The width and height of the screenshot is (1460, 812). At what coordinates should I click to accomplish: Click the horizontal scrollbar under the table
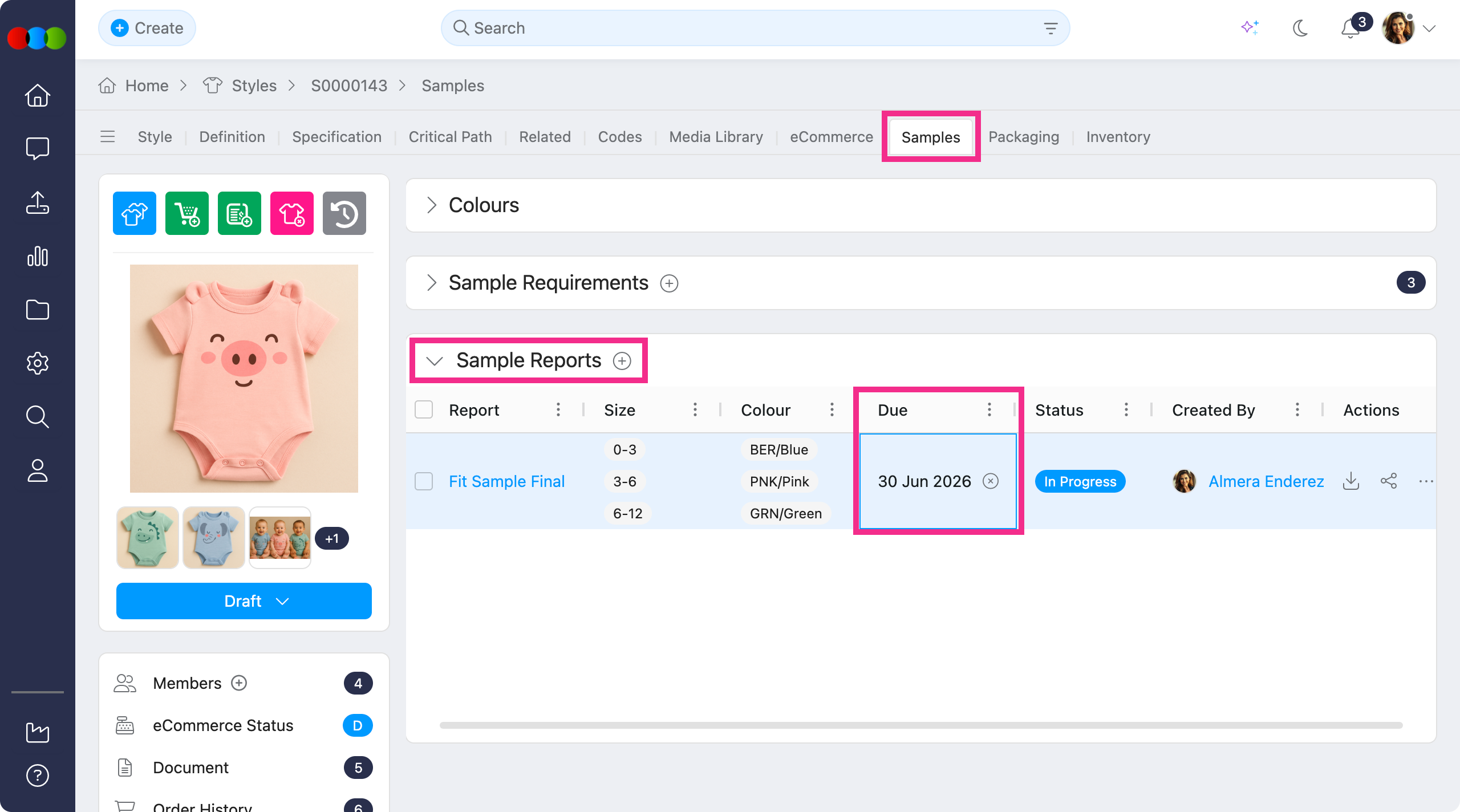tap(920, 725)
